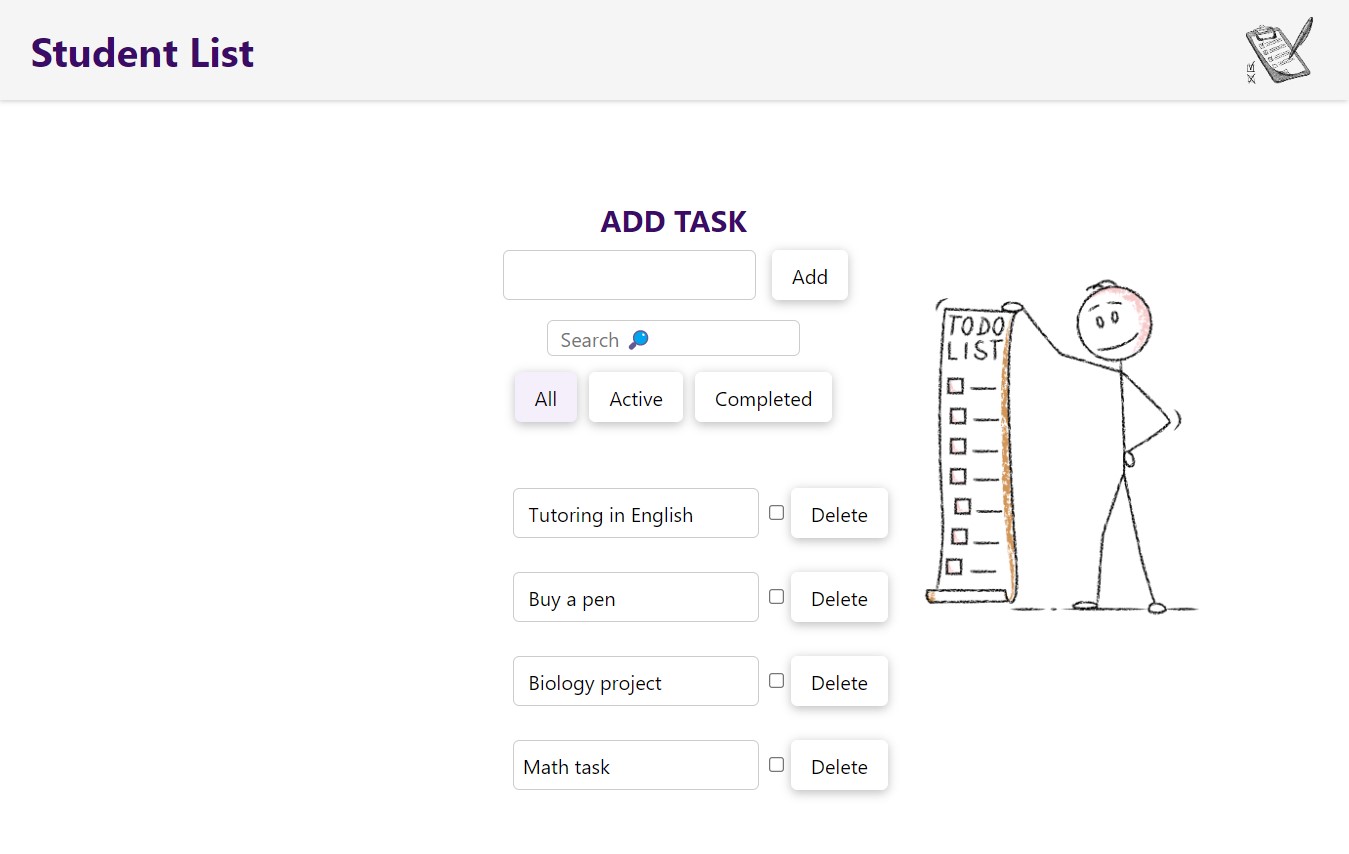The image size is (1349, 854).
Task: Tick the Buy a pen checkbox
Action: pyautogui.click(x=776, y=597)
